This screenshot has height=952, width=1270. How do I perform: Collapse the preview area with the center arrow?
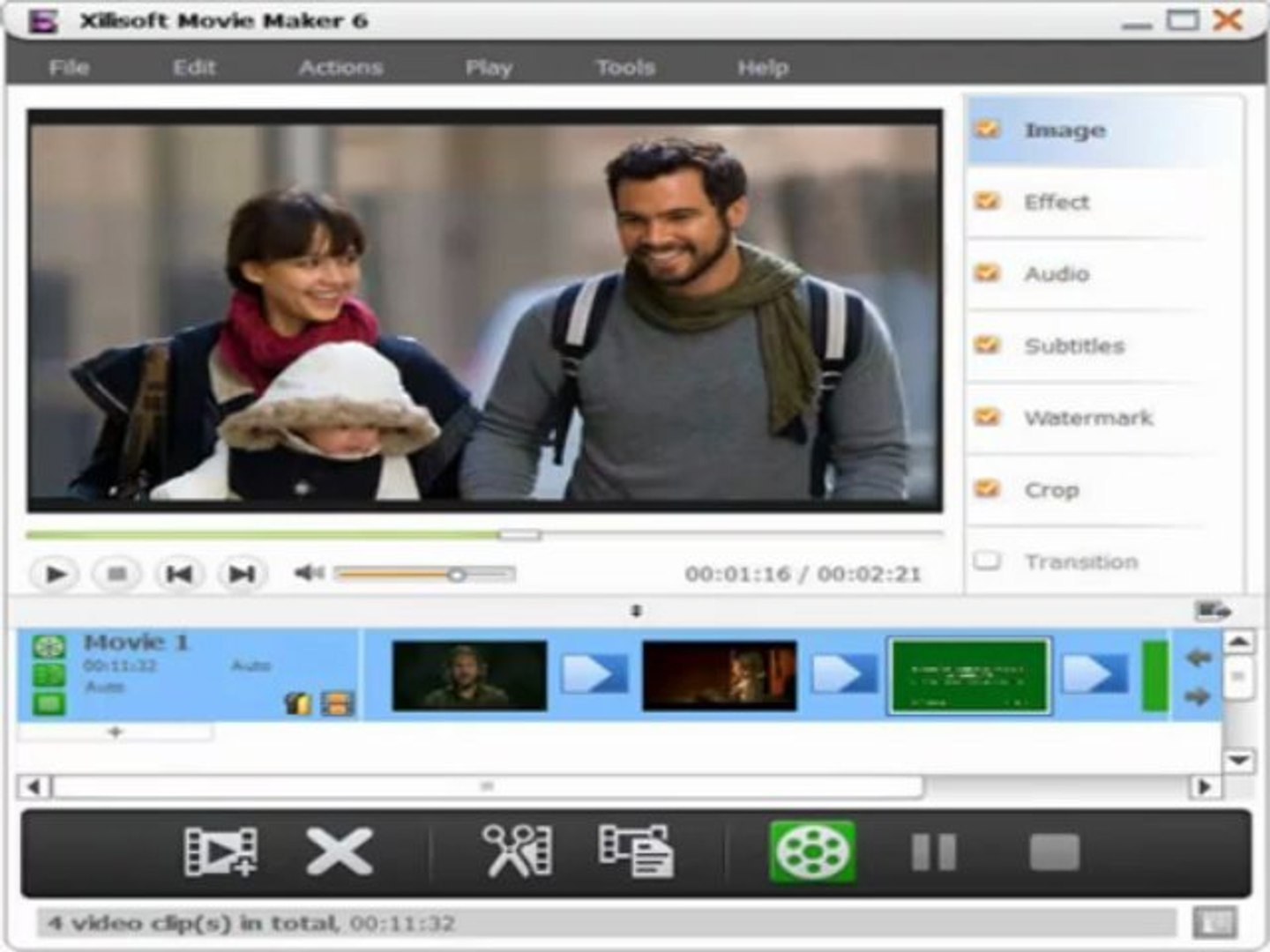[x=636, y=610]
